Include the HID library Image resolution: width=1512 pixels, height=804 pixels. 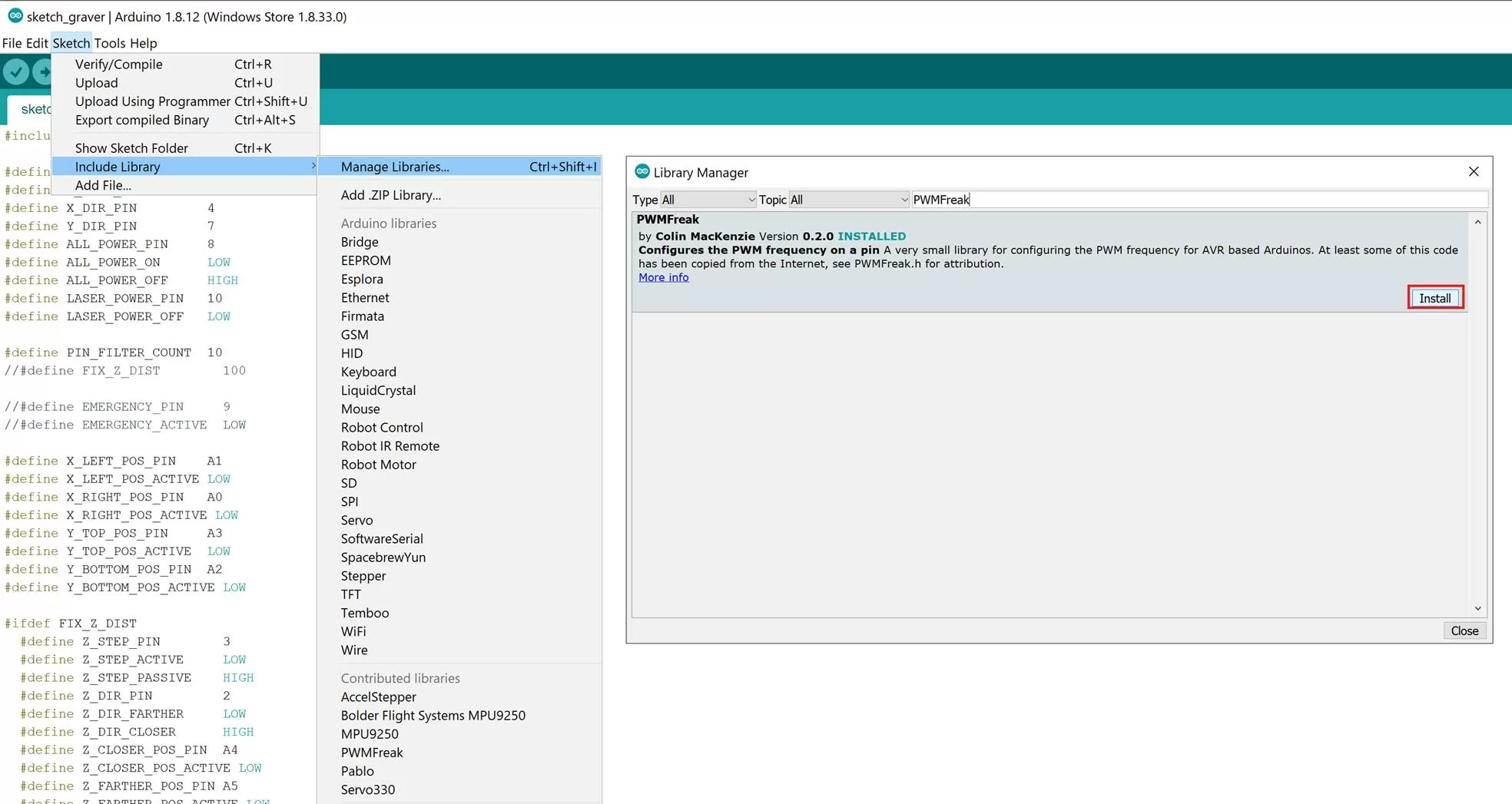point(459,353)
